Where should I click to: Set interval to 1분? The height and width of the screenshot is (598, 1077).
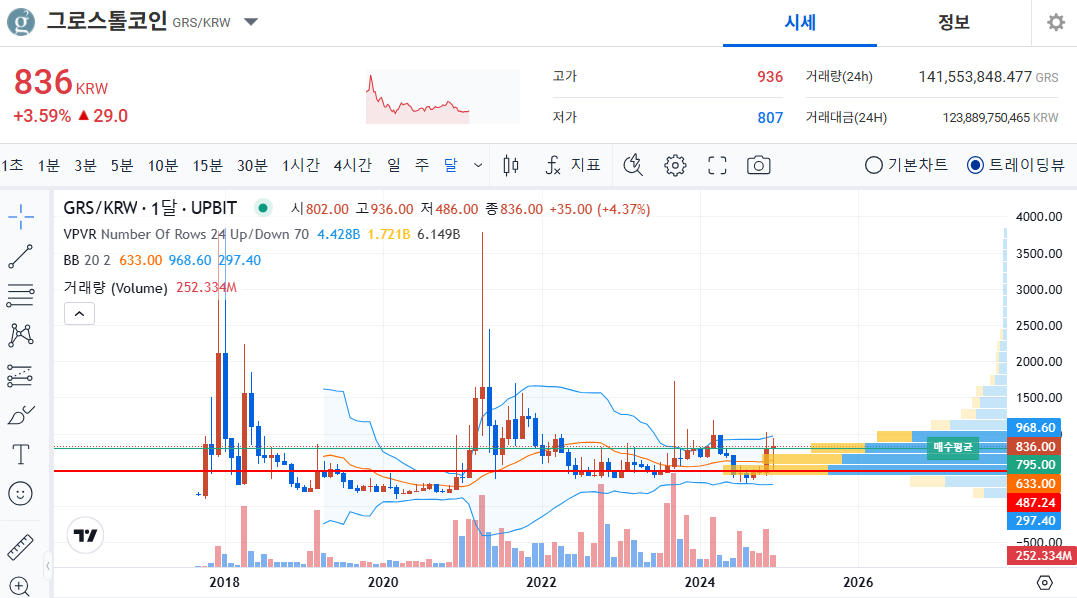click(x=49, y=165)
